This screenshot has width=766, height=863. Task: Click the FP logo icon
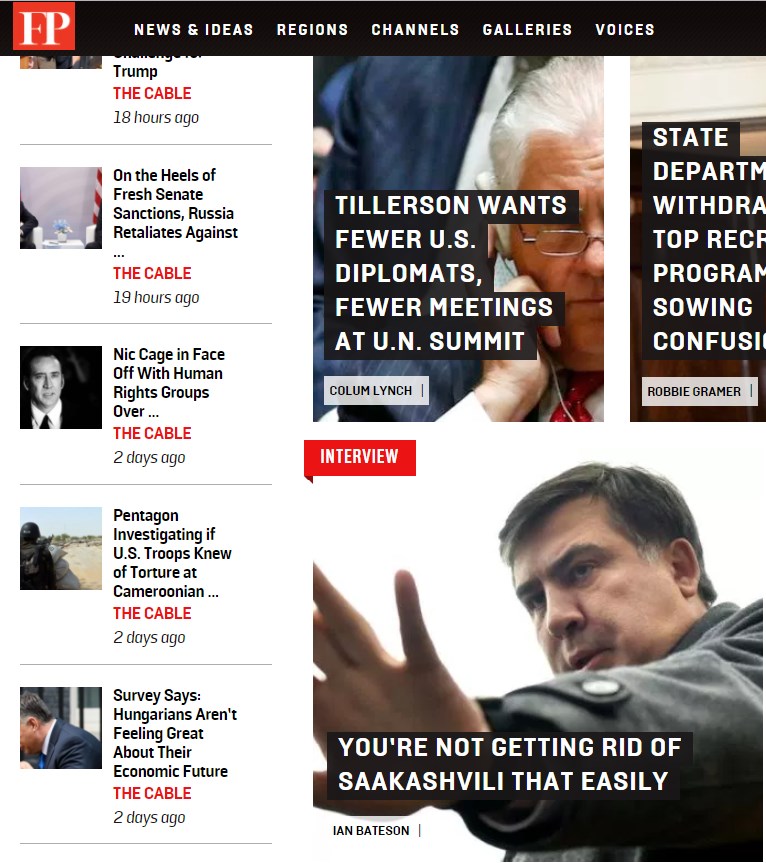(44, 26)
